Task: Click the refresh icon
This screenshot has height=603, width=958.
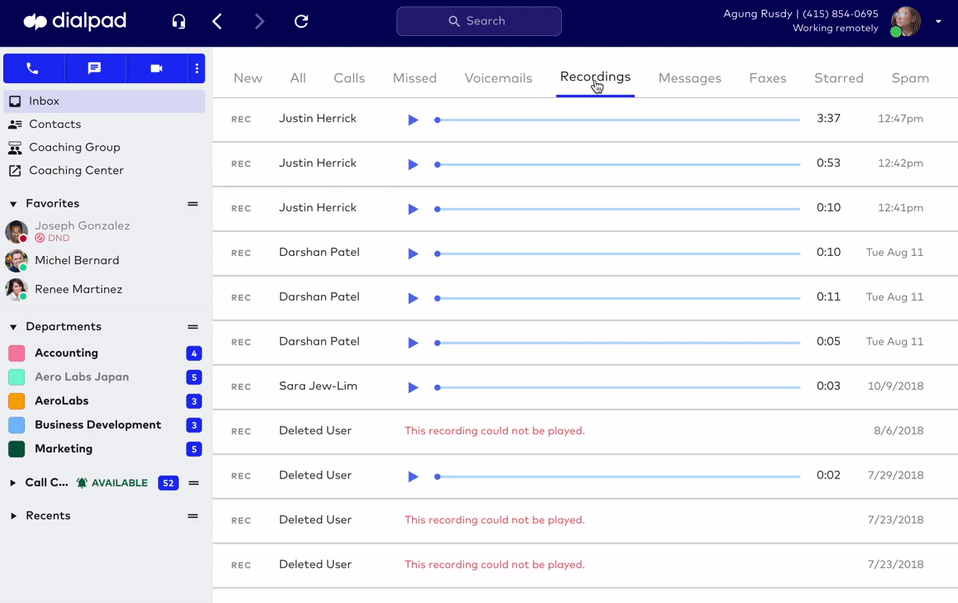Action: (x=301, y=21)
